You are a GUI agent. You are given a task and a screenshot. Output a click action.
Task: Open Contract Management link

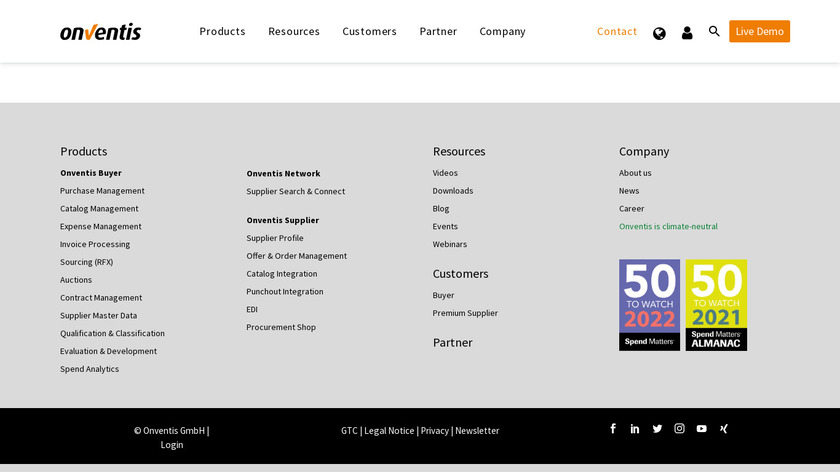[x=101, y=297]
